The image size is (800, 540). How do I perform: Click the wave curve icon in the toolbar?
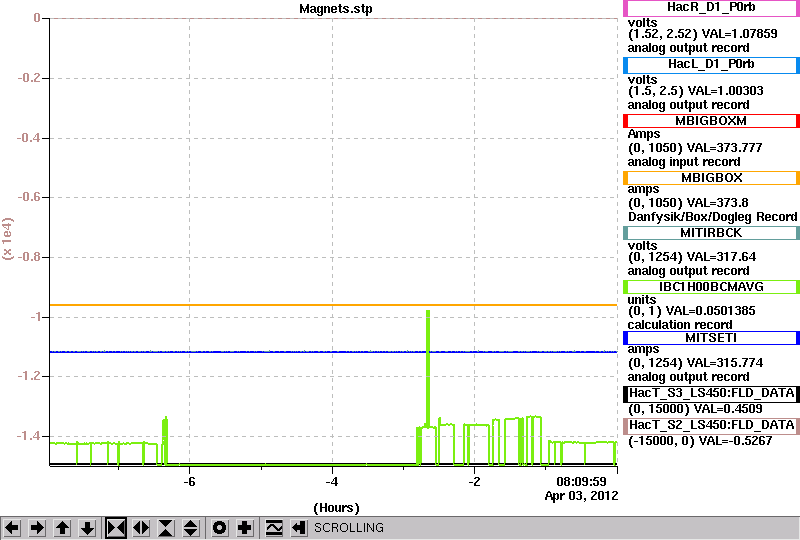pos(274,528)
